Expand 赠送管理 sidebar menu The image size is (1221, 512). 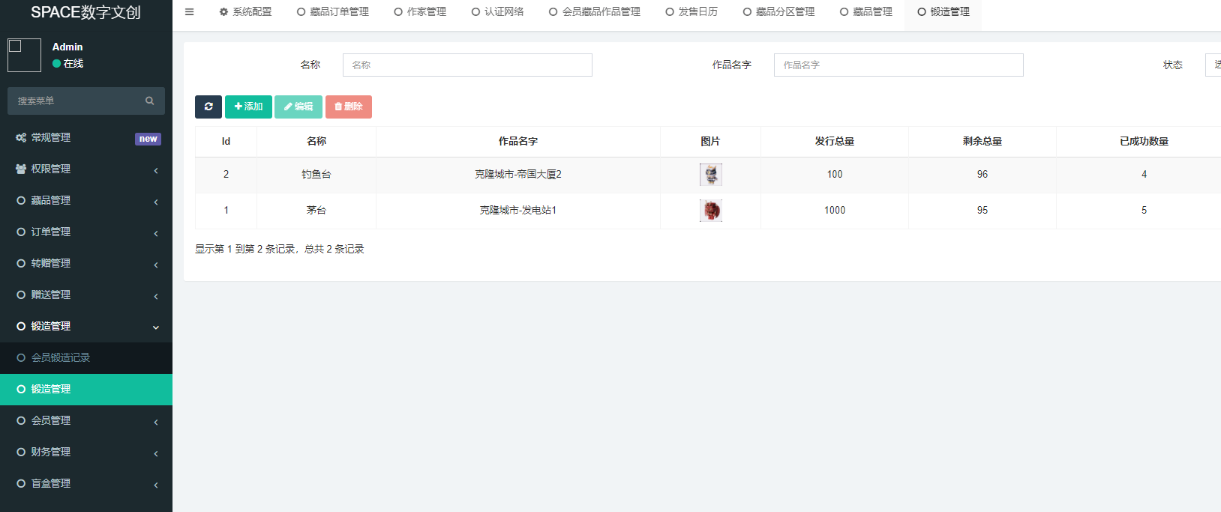[x=86, y=295]
